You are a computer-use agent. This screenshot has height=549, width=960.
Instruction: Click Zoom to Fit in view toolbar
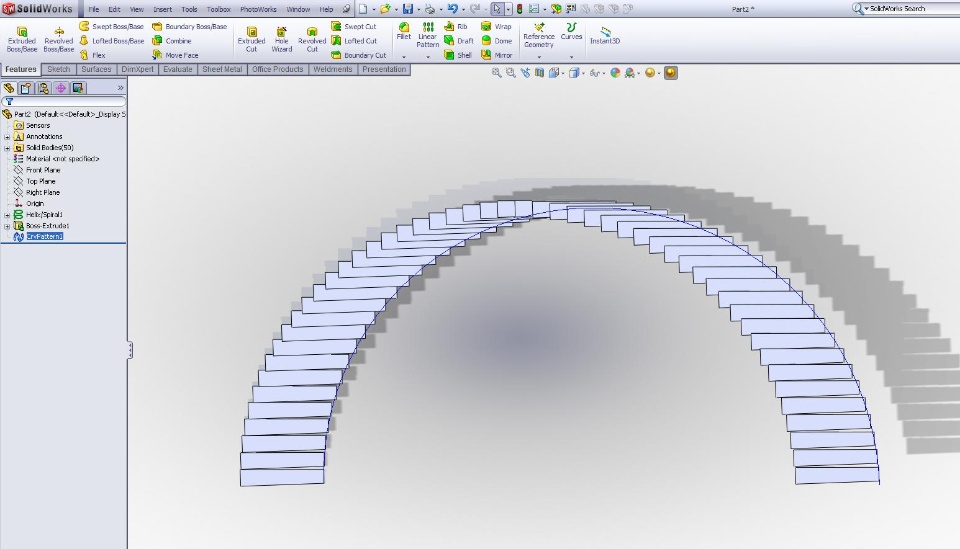click(x=497, y=73)
